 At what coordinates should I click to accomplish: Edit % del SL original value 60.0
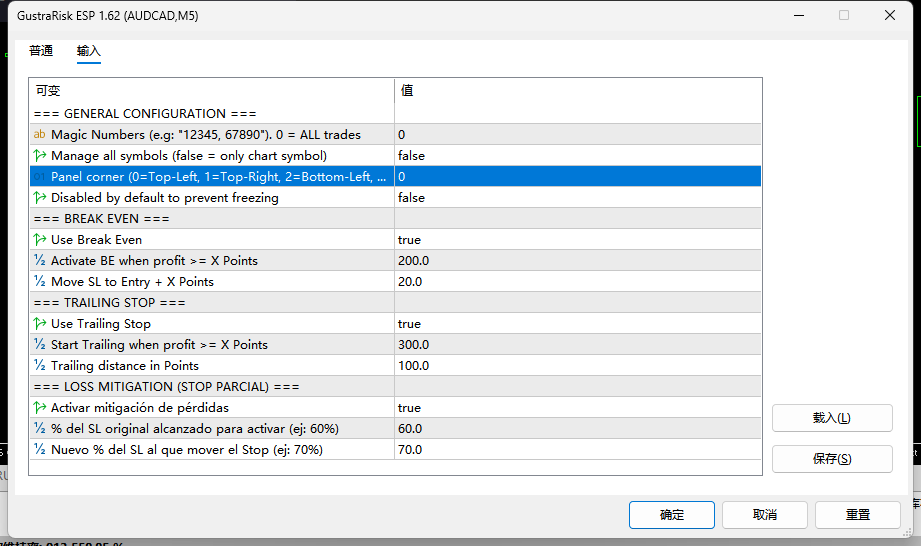(578, 429)
